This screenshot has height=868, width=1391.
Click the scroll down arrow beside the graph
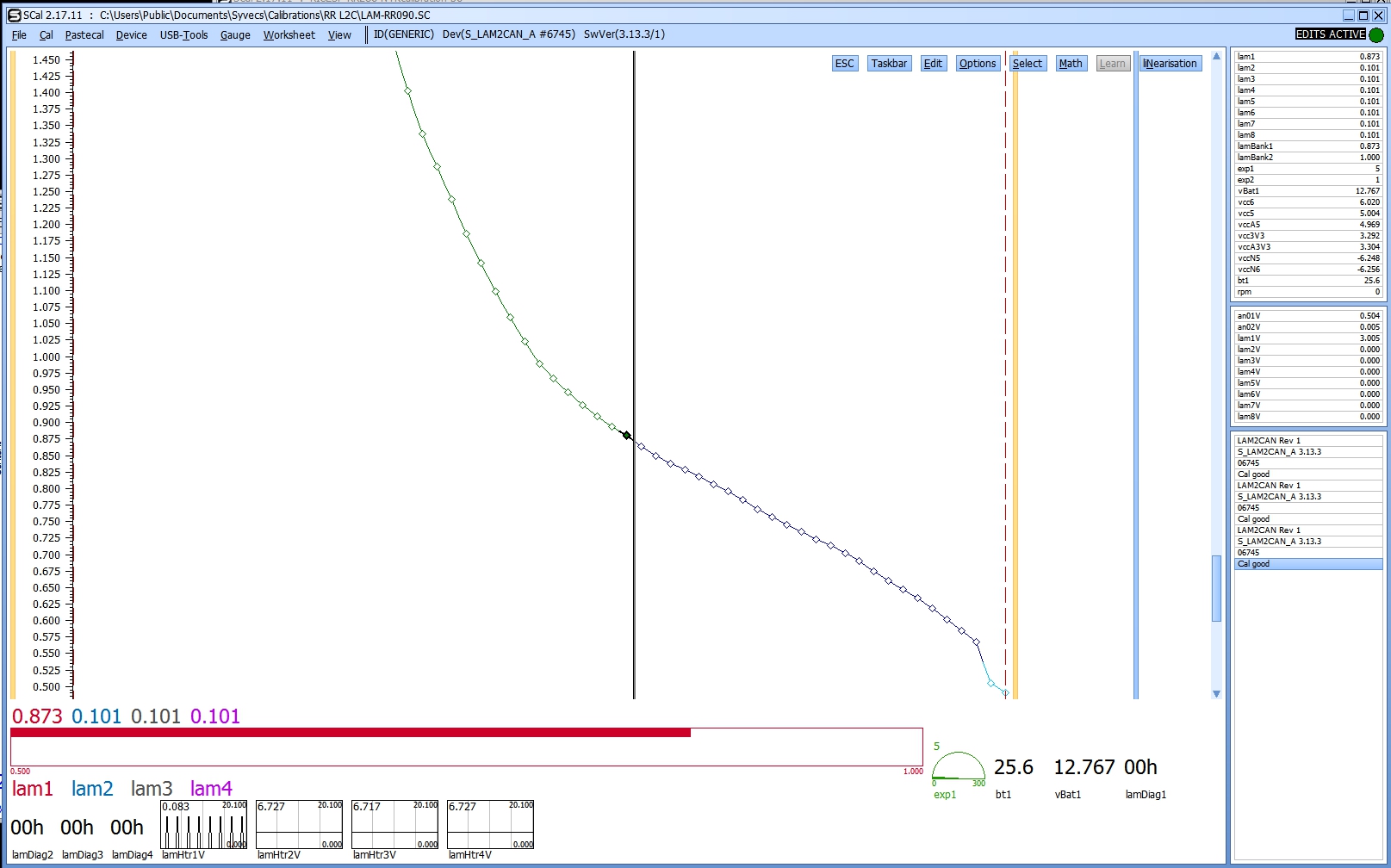coord(1216,693)
